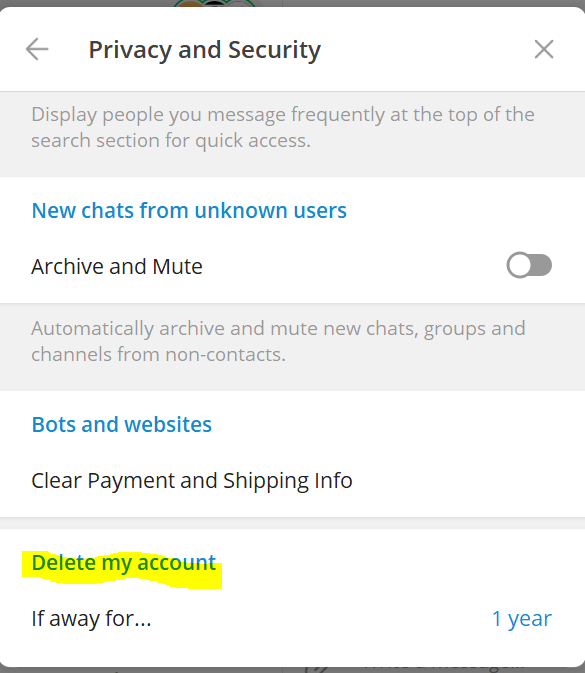Open the If away for... setting

(292, 619)
